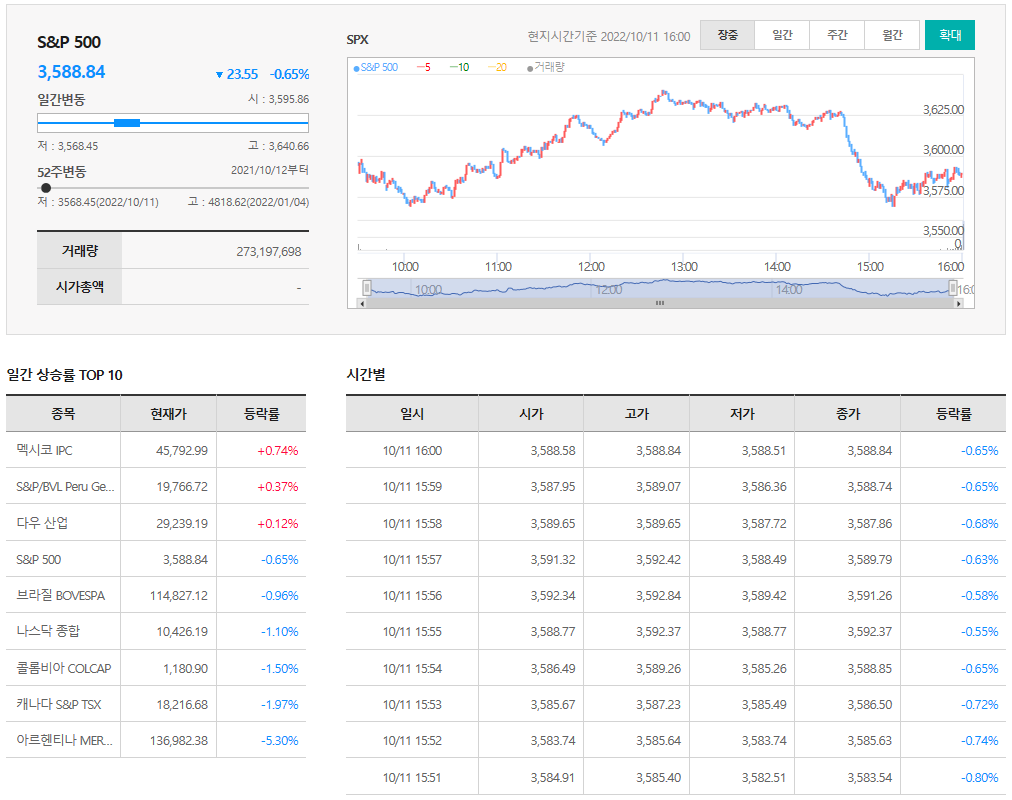Click the SPX chart title

tap(358, 39)
